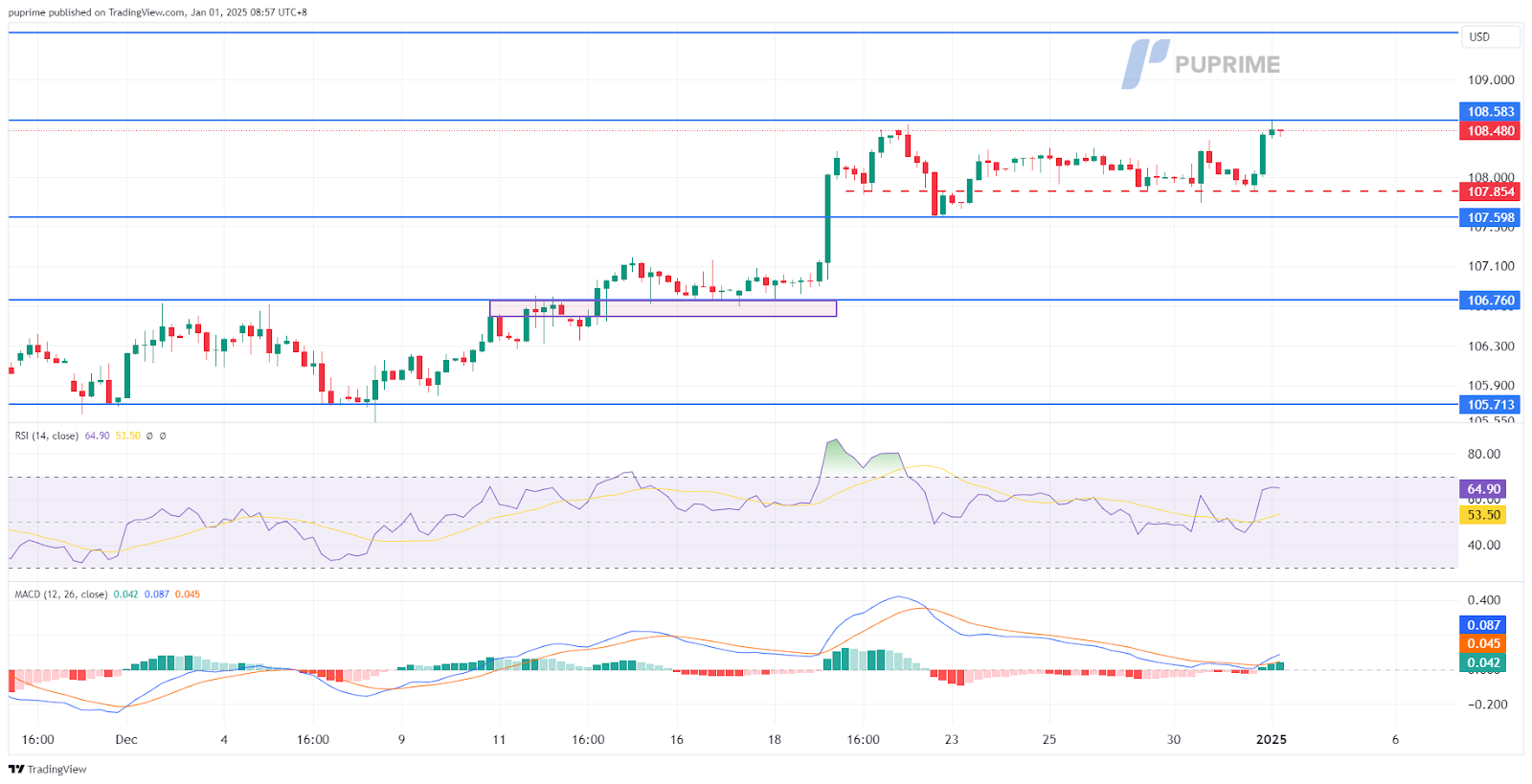Click the 106.760 blue level label
Viewport: 1532px width, 784px height.
point(1491,301)
